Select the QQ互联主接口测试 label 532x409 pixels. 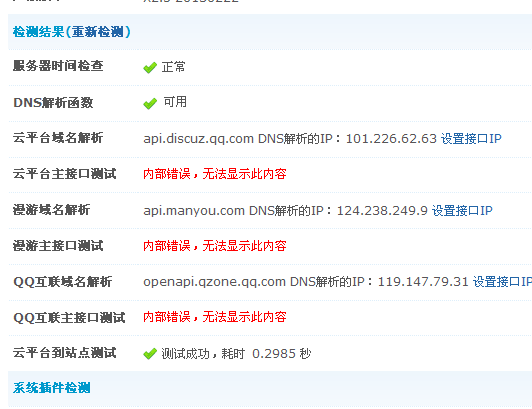coord(69,318)
